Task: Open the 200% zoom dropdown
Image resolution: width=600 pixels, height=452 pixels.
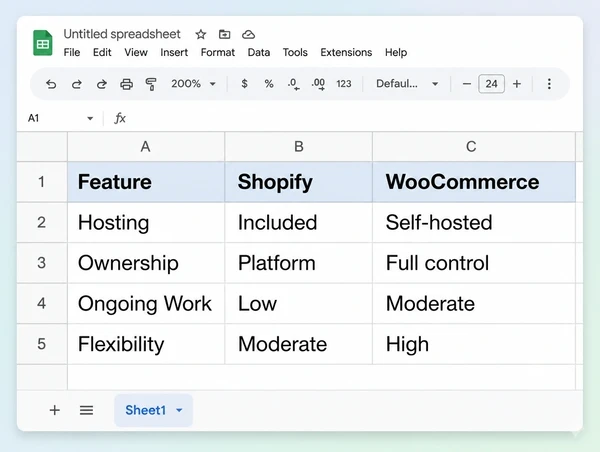Action: click(193, 84)
